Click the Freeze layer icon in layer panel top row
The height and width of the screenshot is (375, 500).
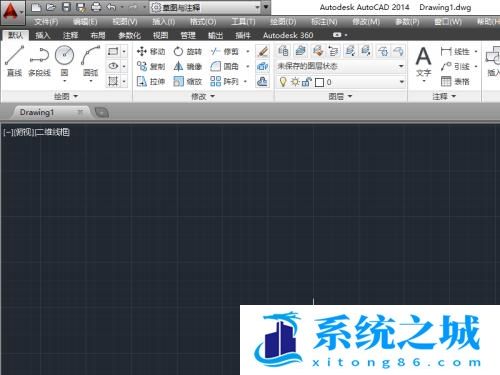(x=383, y=51)
